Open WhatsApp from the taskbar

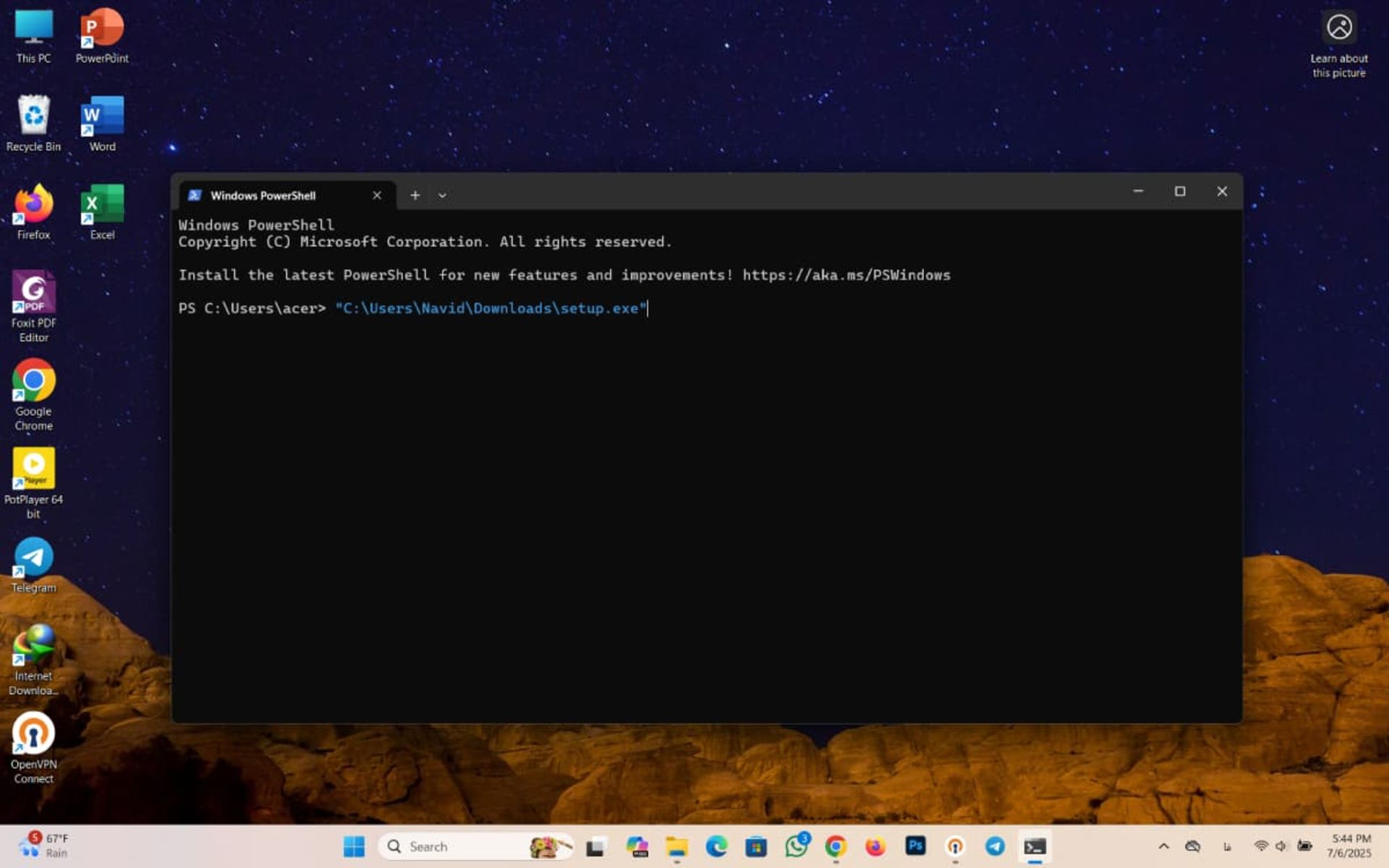point(797,846)
